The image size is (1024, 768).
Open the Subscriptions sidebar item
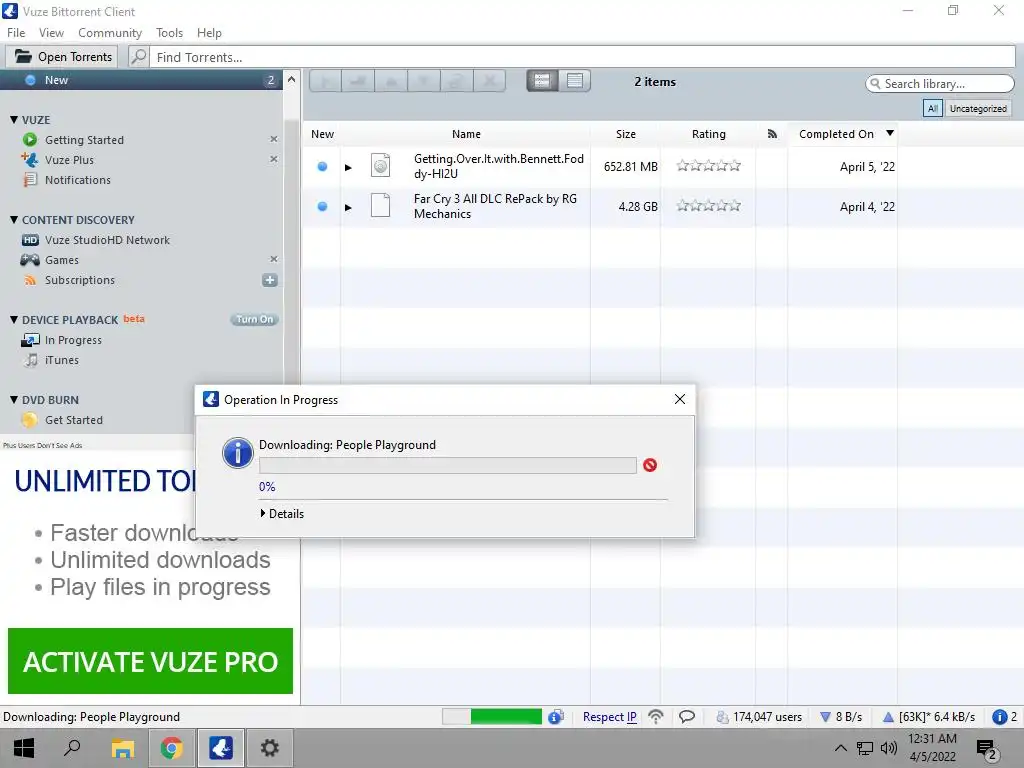click(80, 280)
